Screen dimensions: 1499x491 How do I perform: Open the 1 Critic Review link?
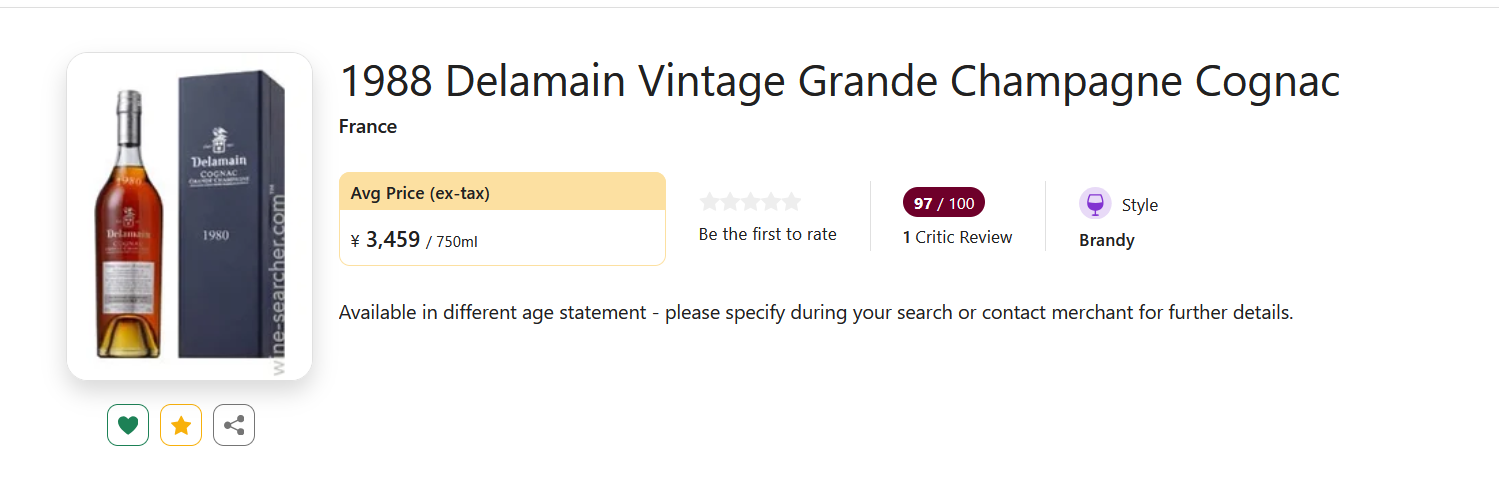pyautogui.click(x=957, y=238)
